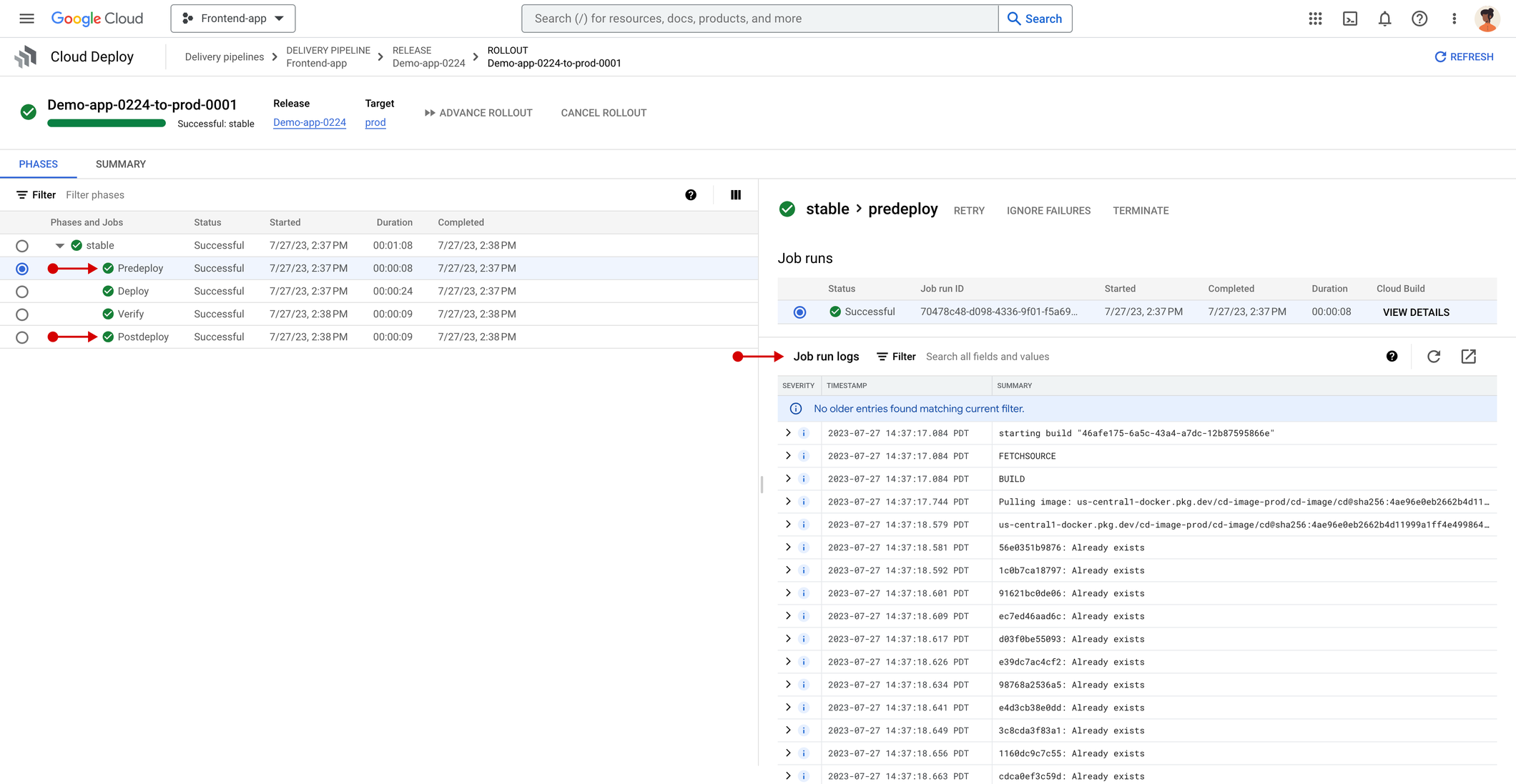Image resolution: width=1516 pixels, height=784 pixels.
Task: Click the green rollout progress bar
Action: coord(107,124)
